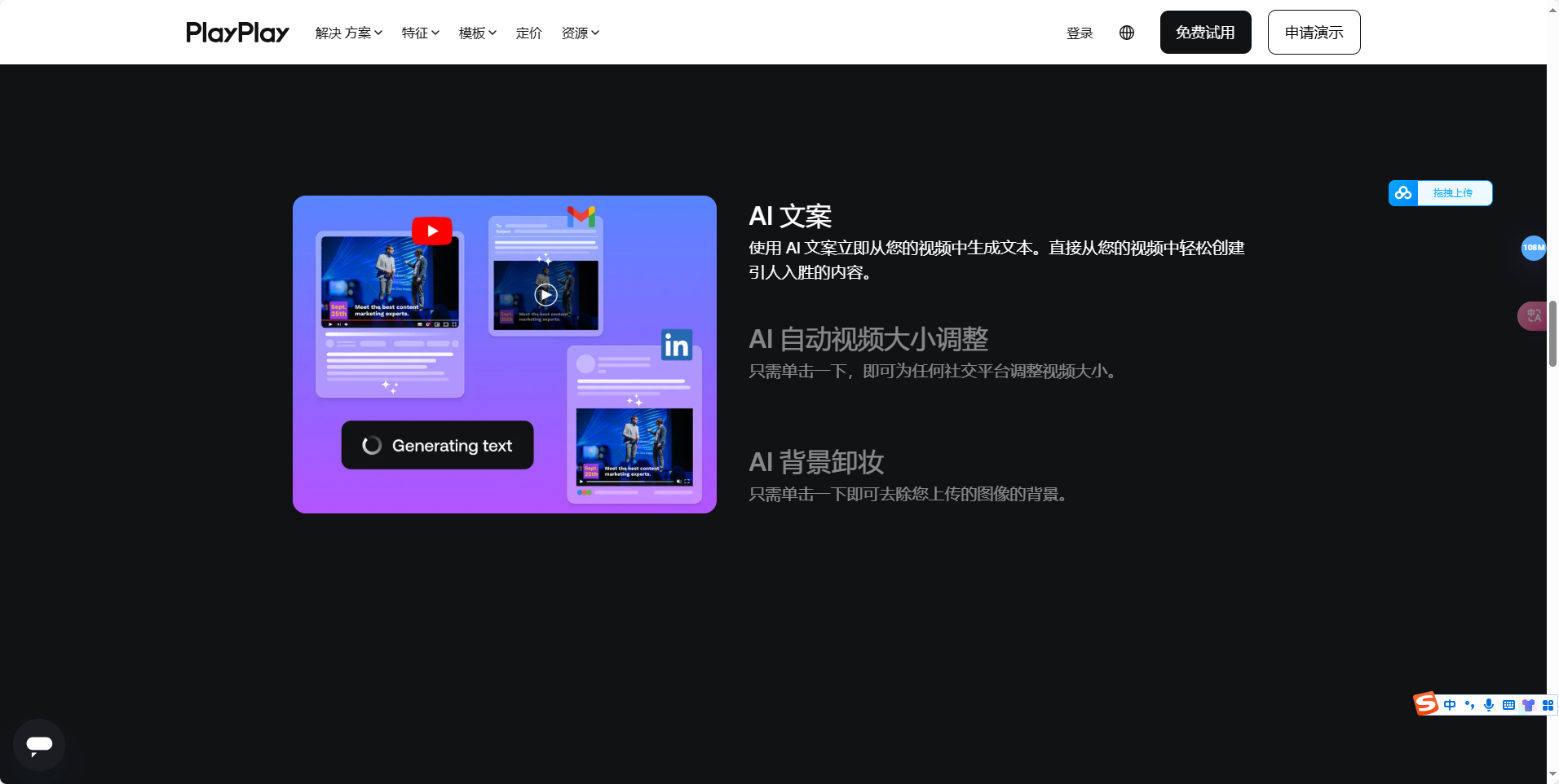Open the language globe selector
Screen dimensions: 1559x784
click(x=1127, y=33)
